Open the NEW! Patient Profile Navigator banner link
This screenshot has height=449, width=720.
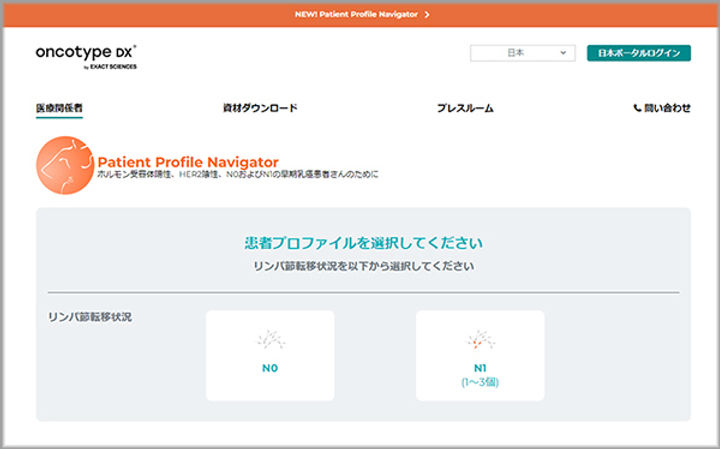[355, 15]
